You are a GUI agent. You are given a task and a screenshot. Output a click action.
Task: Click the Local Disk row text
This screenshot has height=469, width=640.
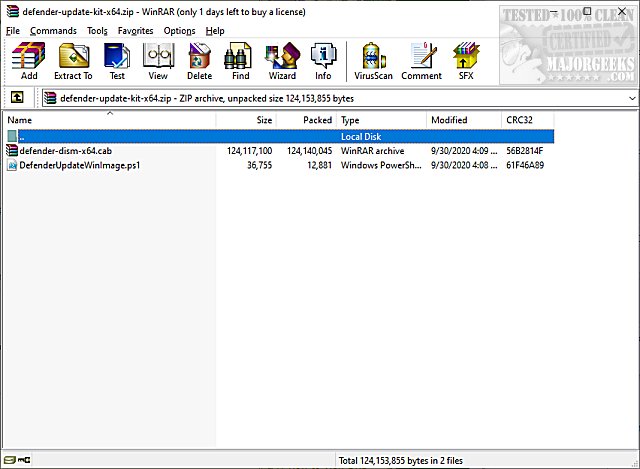pyautogui.click(x=361, y=136)
